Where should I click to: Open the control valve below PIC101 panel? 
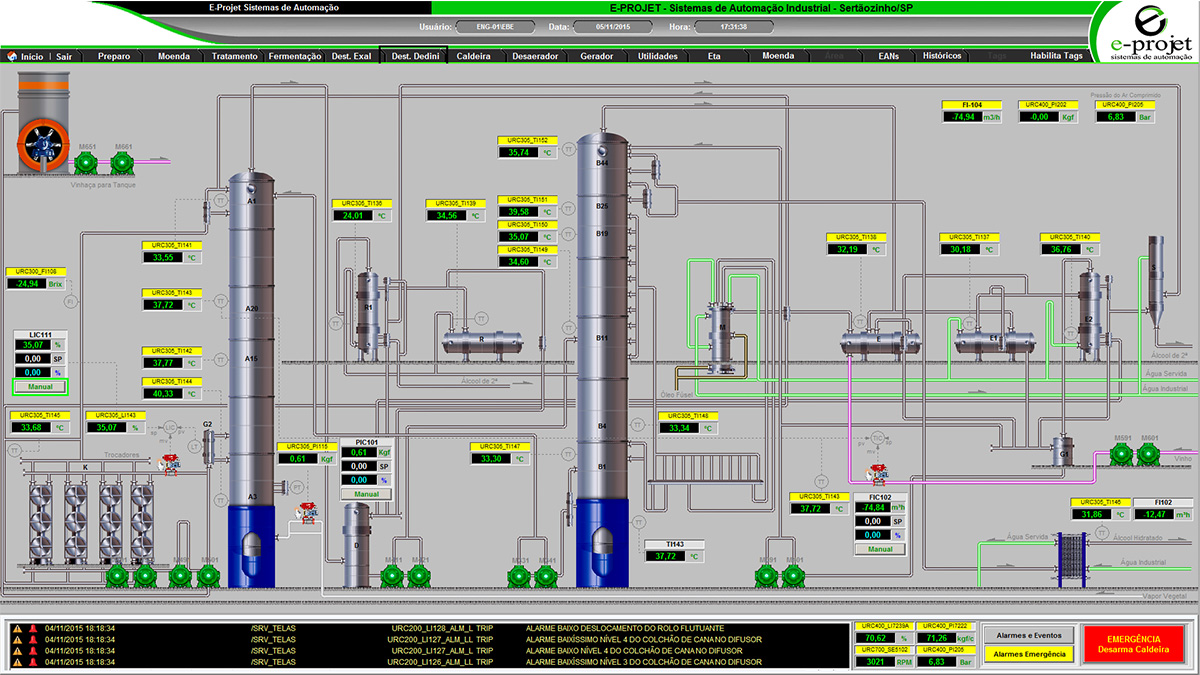click(x=305, y=514)
